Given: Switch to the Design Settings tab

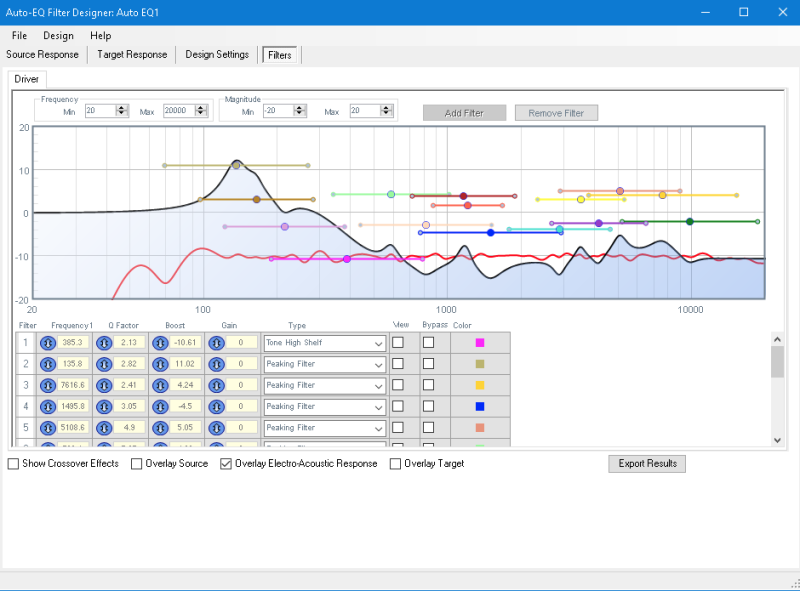Looking at the screenshot, I should (217, 55).
